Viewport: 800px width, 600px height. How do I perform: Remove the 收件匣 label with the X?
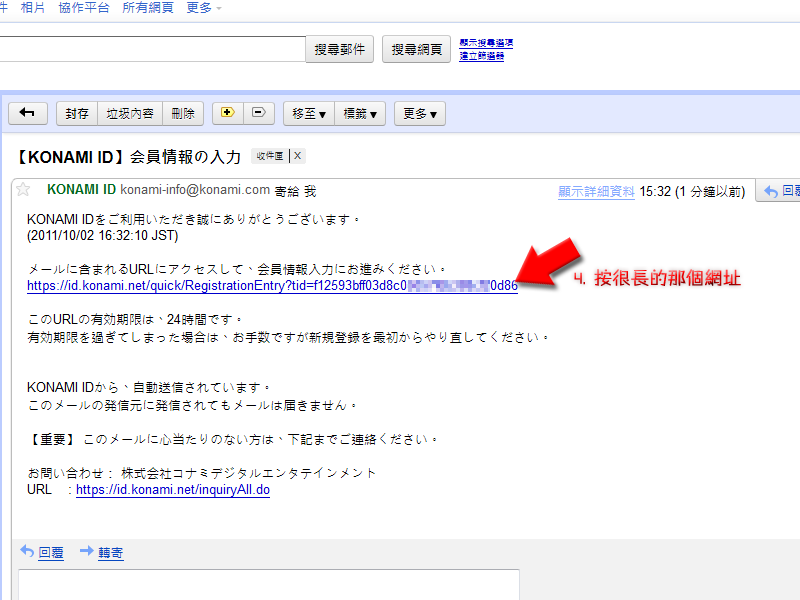(297, 156)
